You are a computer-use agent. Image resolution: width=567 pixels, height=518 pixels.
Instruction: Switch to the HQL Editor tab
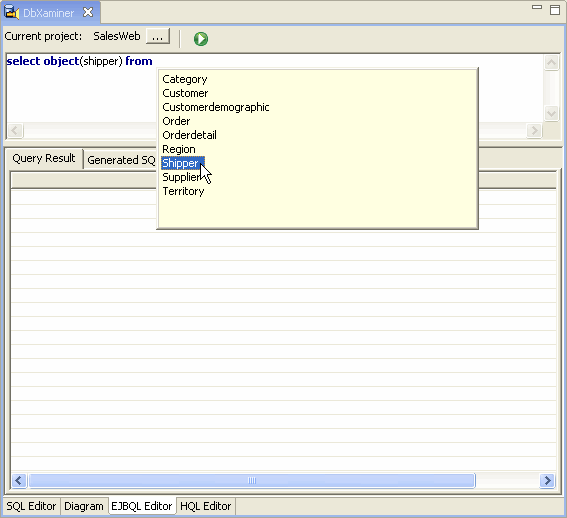click(205, 506)
